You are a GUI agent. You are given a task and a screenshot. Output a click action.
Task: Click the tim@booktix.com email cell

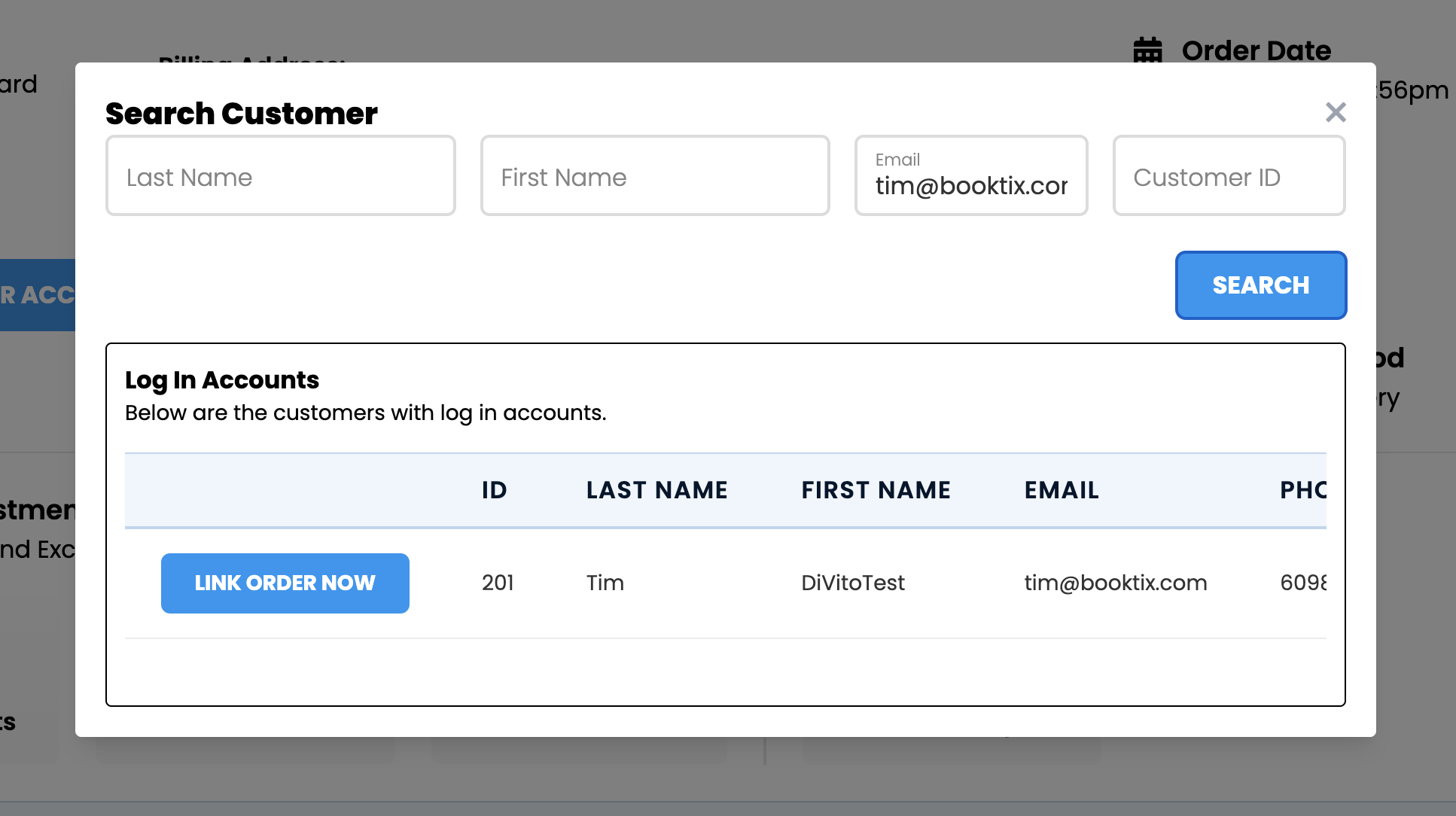pos(1116,583)
